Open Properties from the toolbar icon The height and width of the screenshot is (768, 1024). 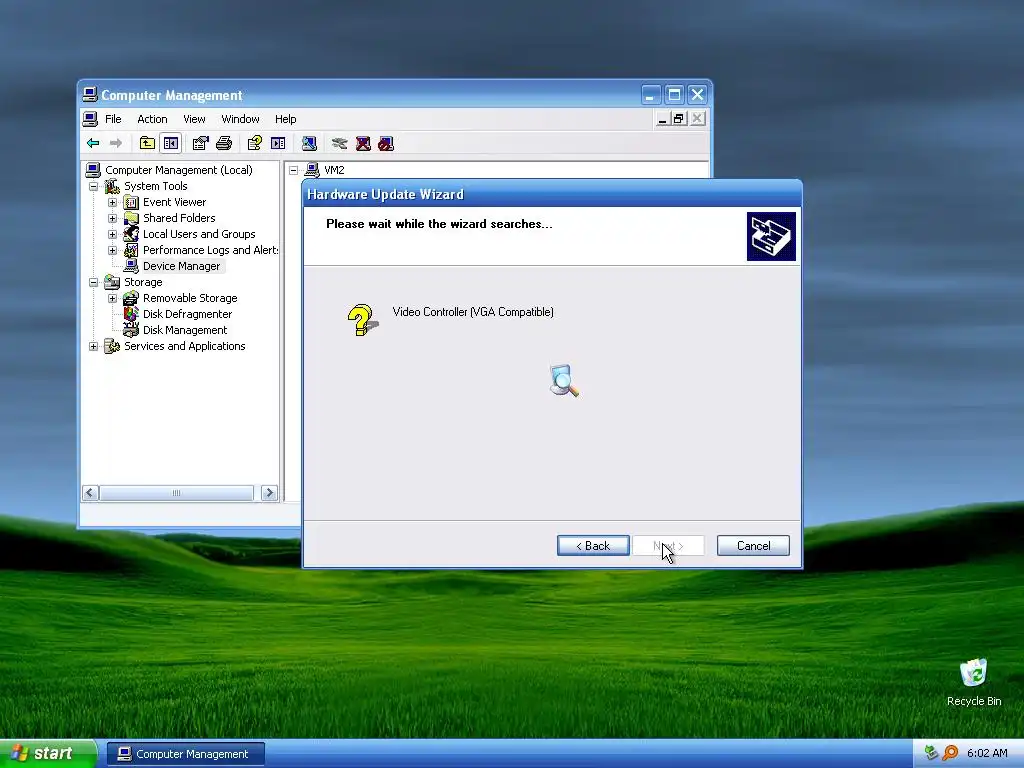point(200,143)
